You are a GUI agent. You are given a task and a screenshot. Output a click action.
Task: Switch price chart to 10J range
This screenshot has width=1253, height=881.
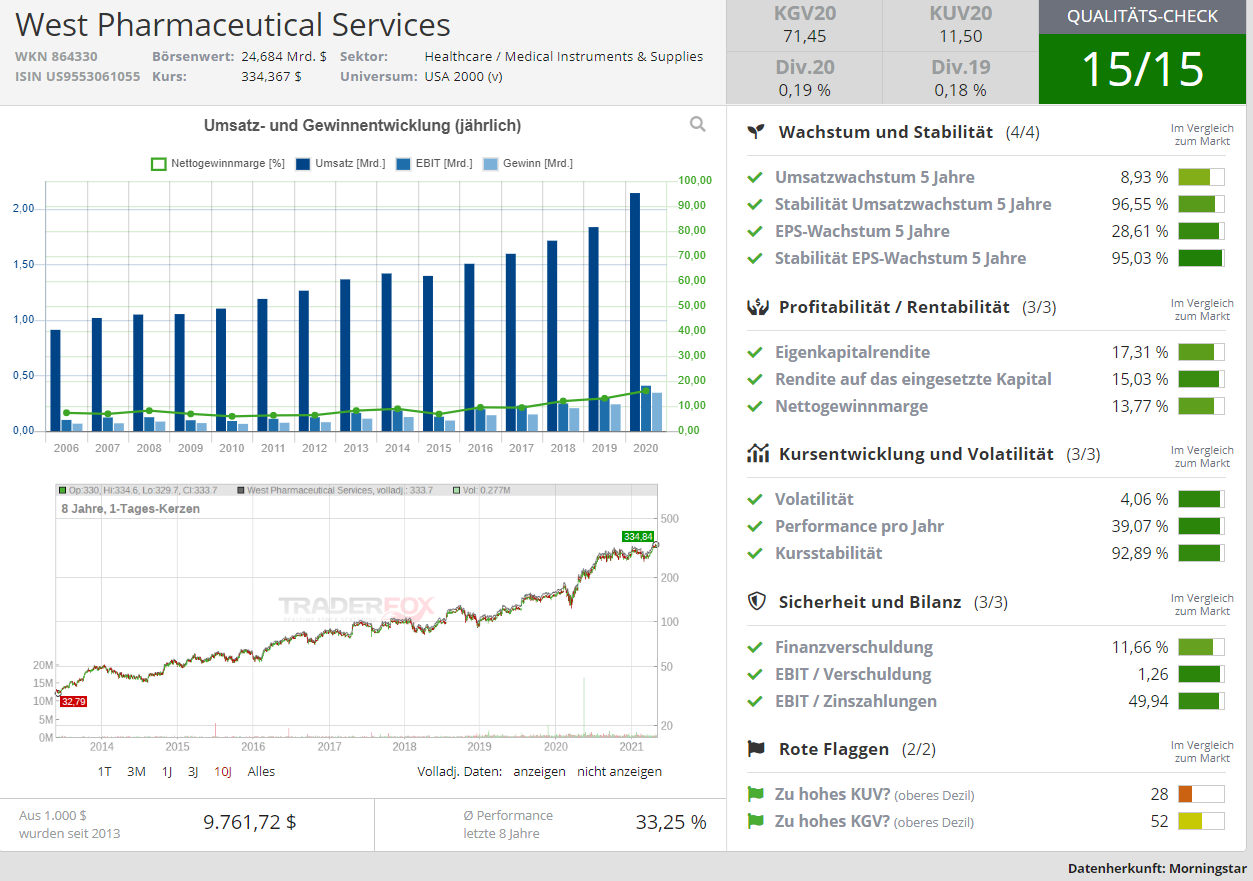223,771
